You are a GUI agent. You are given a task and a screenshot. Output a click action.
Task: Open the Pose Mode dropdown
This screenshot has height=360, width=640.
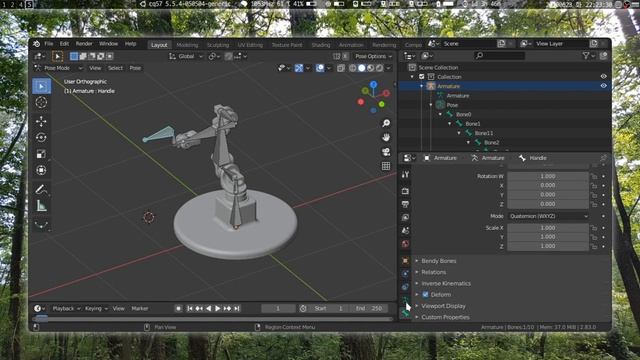58,68
